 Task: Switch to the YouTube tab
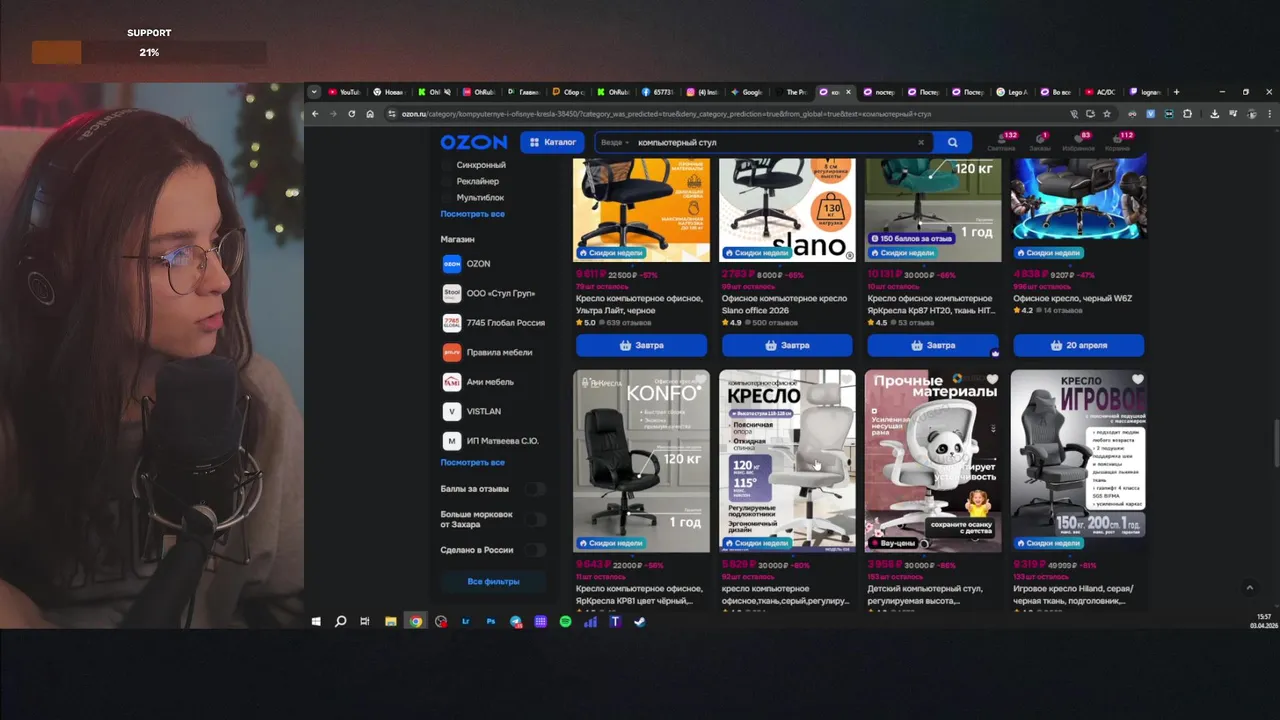point(344,92)
